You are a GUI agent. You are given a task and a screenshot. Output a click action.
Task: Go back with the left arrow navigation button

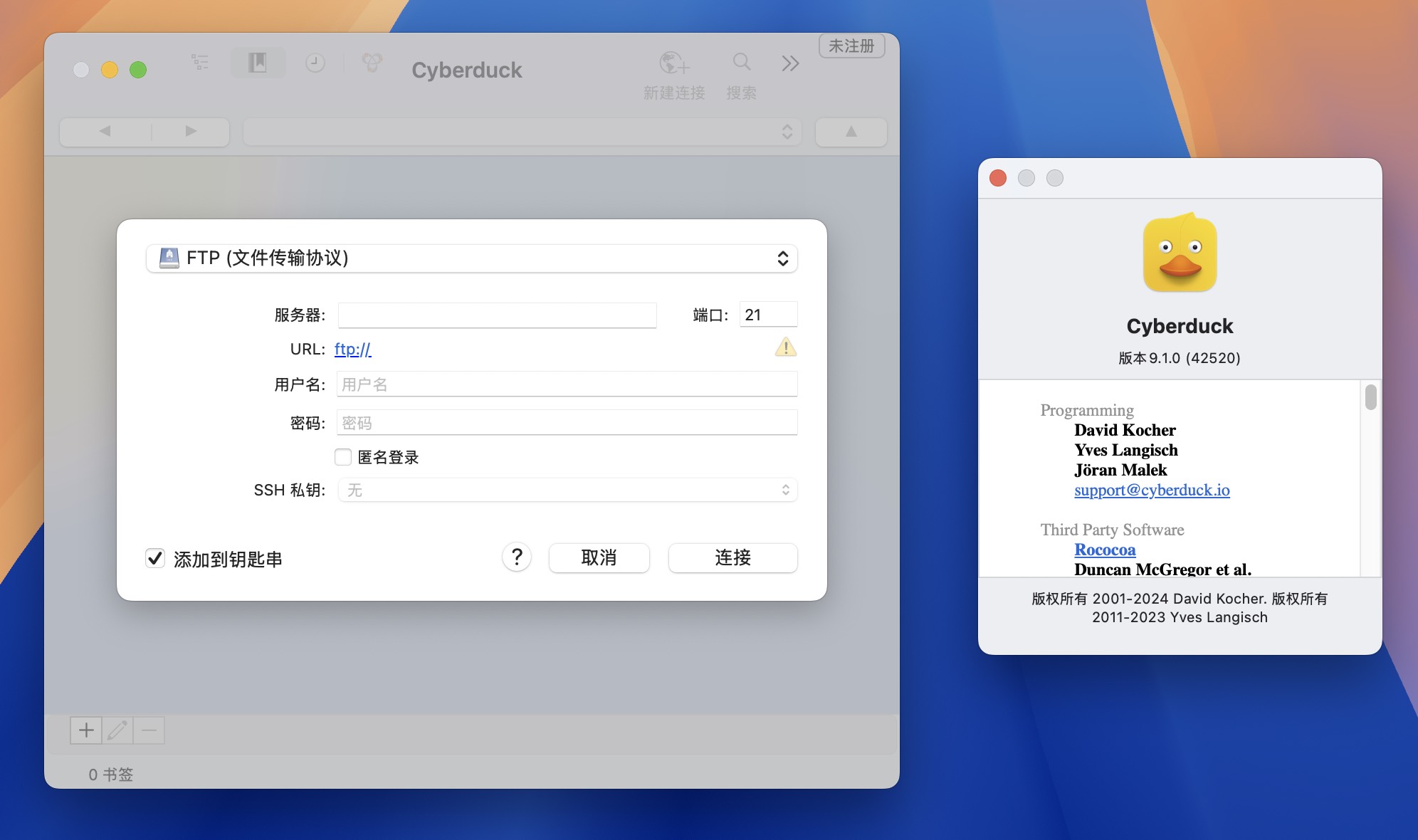[105, 132]
